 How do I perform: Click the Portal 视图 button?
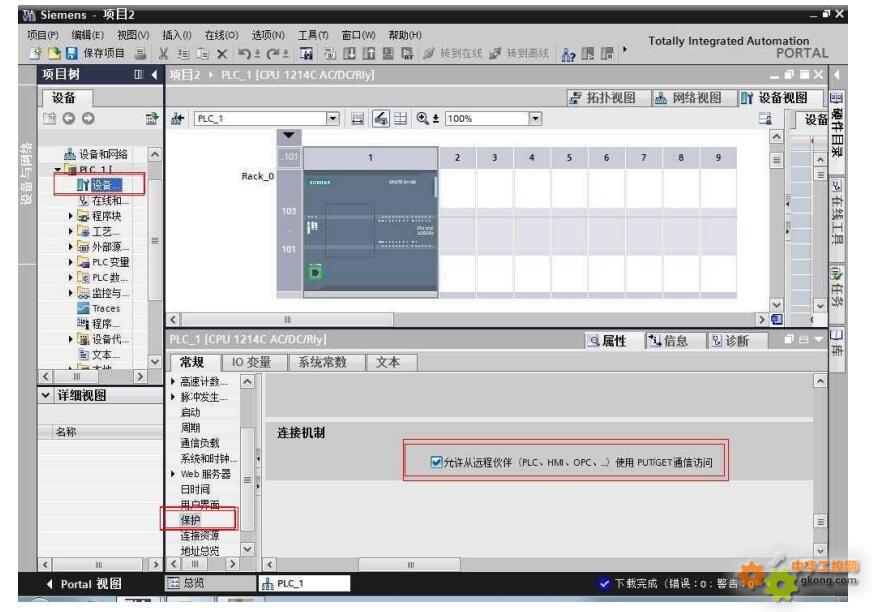(x=85, y=584)
